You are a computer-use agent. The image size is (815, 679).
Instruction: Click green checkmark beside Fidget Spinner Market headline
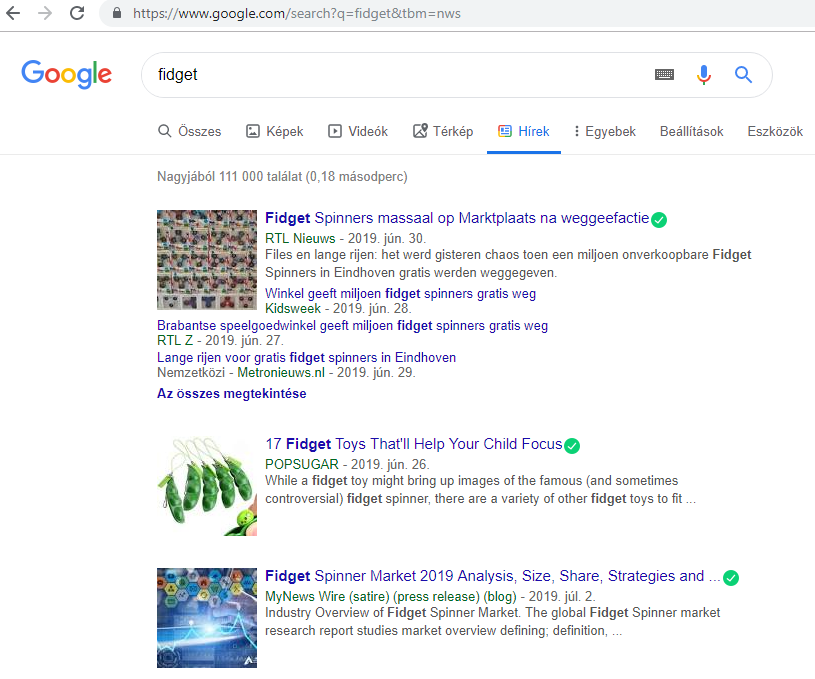pos(731,578)
